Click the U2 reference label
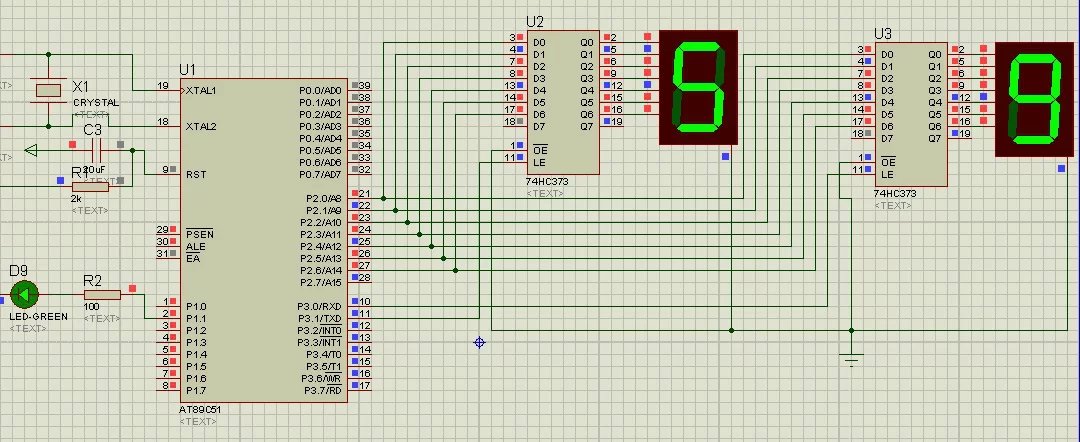The width and height of the screenshot is (1080, 442). (x=535, y=23)
